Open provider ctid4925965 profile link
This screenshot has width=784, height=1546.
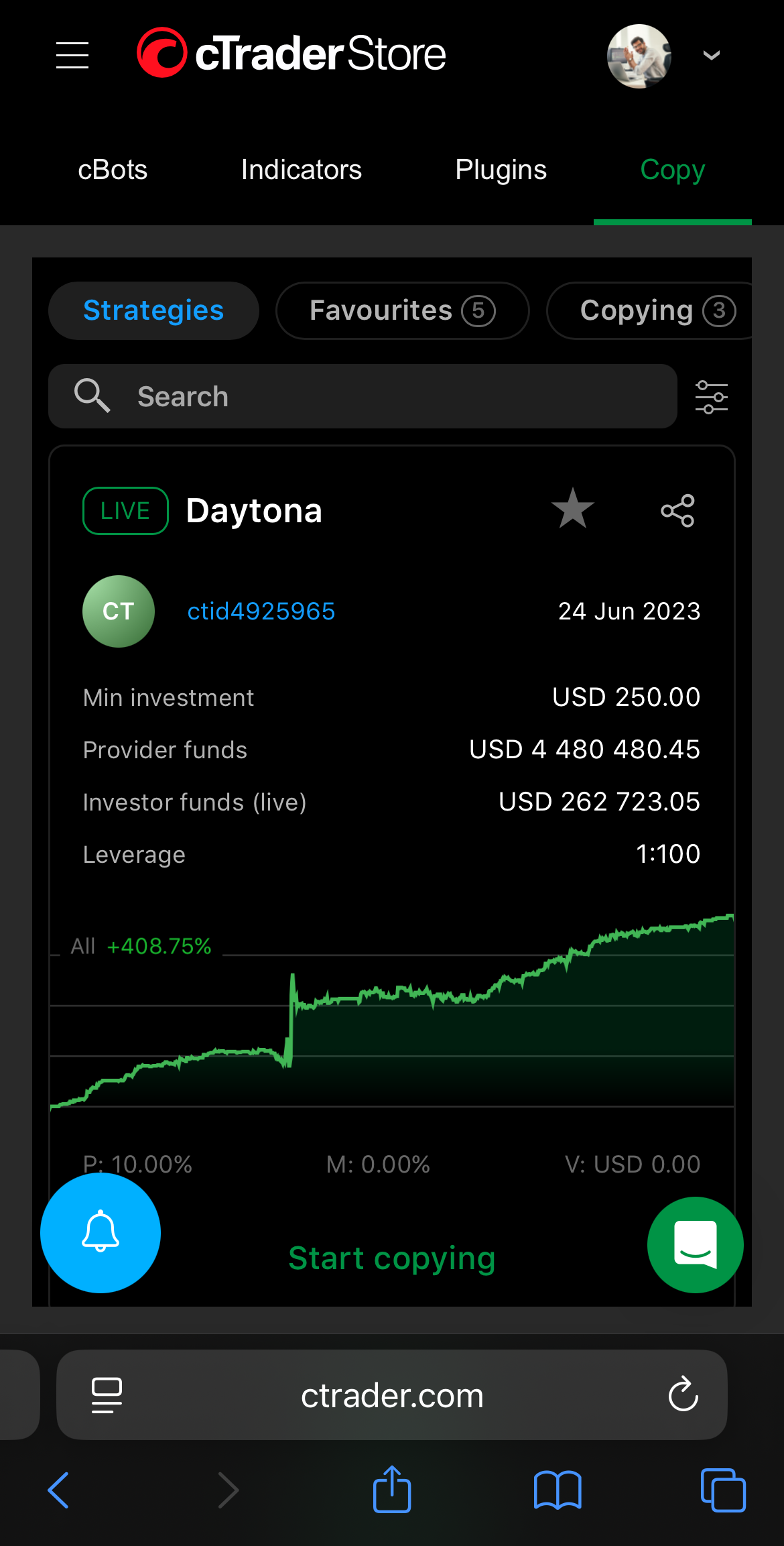coord(261,611)
